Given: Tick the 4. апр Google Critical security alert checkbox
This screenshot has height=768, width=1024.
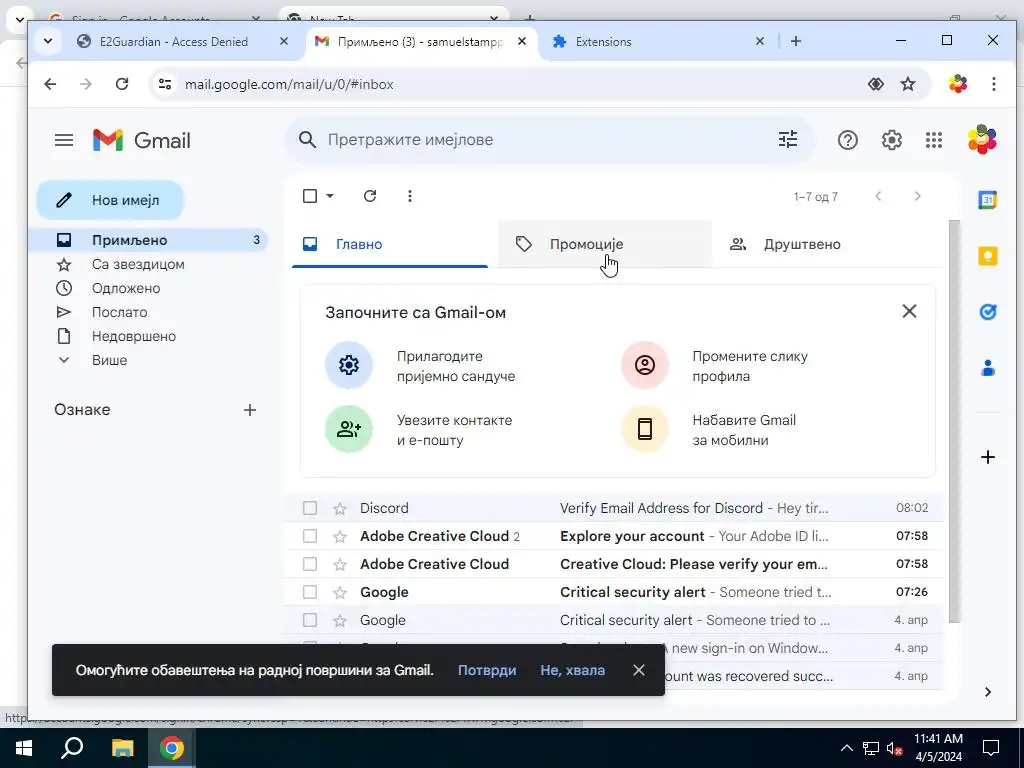Looking at the screenshot, I should tap(310, 620).
